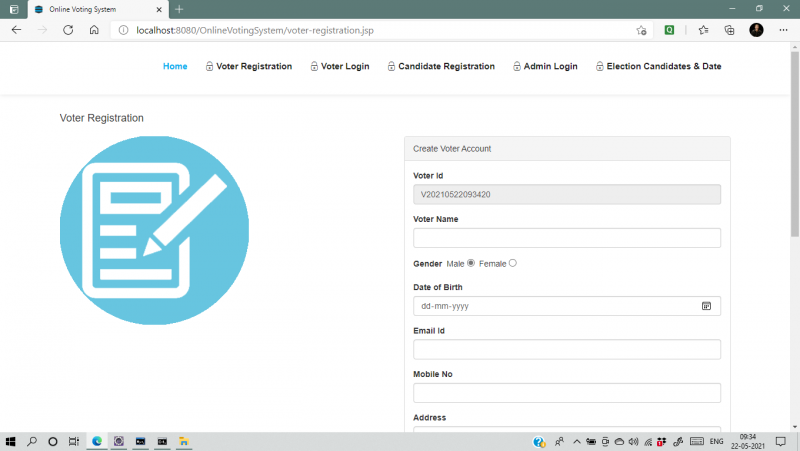Close the Online Voting System tab

point(159,9)
